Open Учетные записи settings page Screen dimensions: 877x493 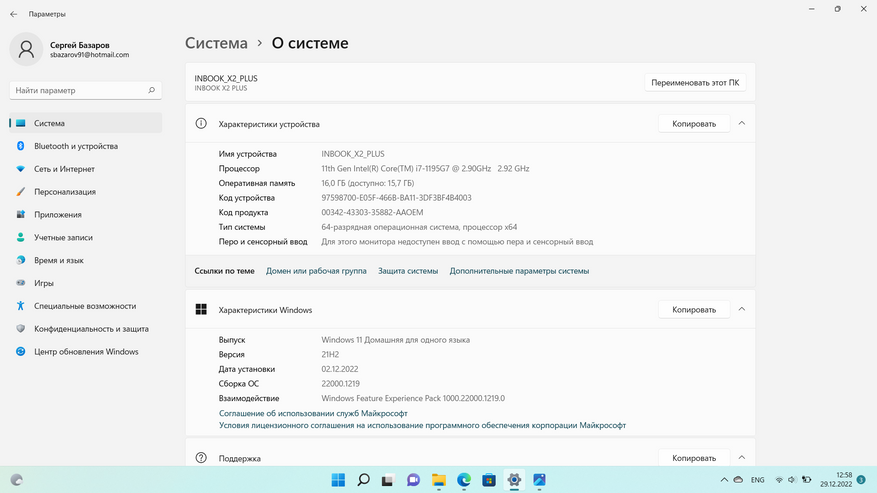[x=86, y=238]
